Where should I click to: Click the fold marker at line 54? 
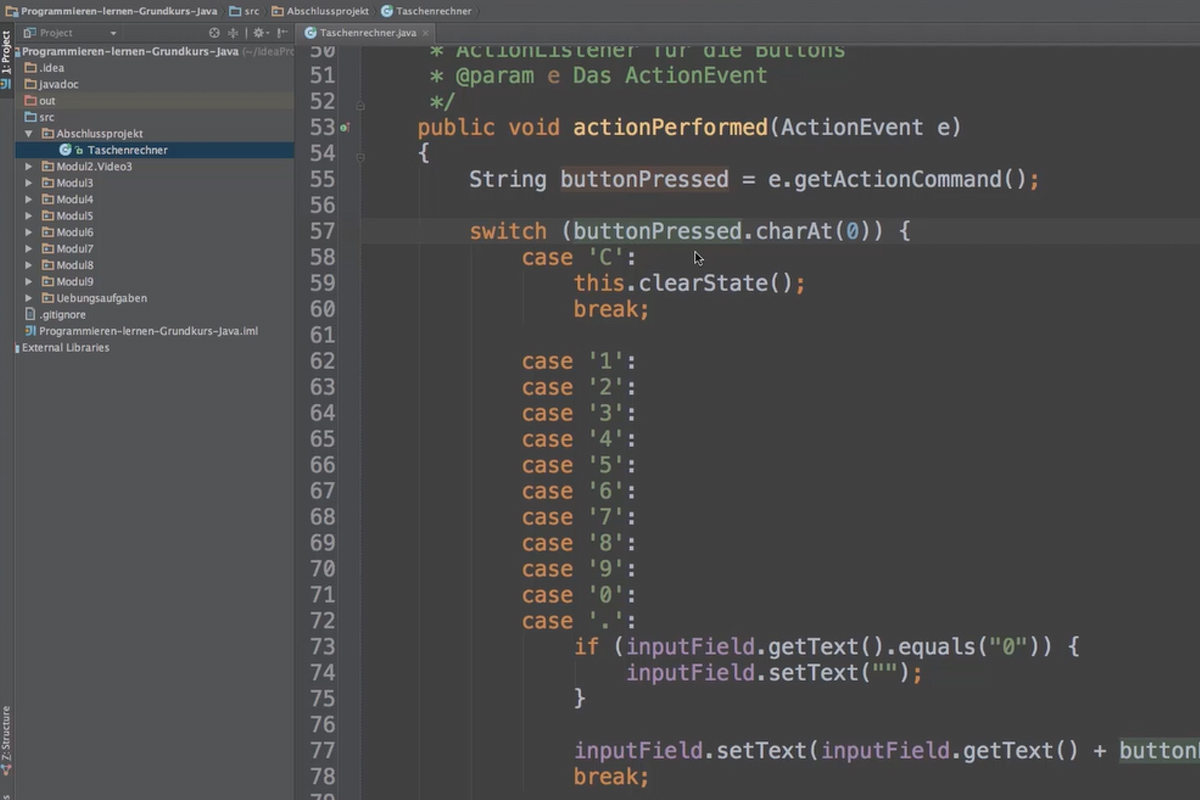coord(360,157)
